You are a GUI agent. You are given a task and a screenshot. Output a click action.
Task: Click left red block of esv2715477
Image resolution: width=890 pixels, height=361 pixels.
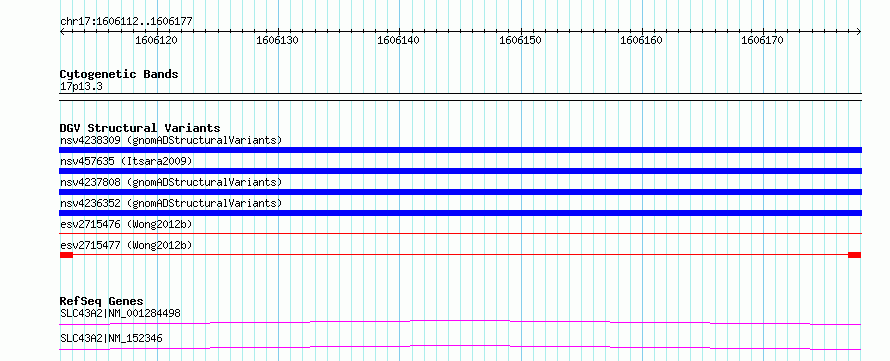[x=66, y=255]
